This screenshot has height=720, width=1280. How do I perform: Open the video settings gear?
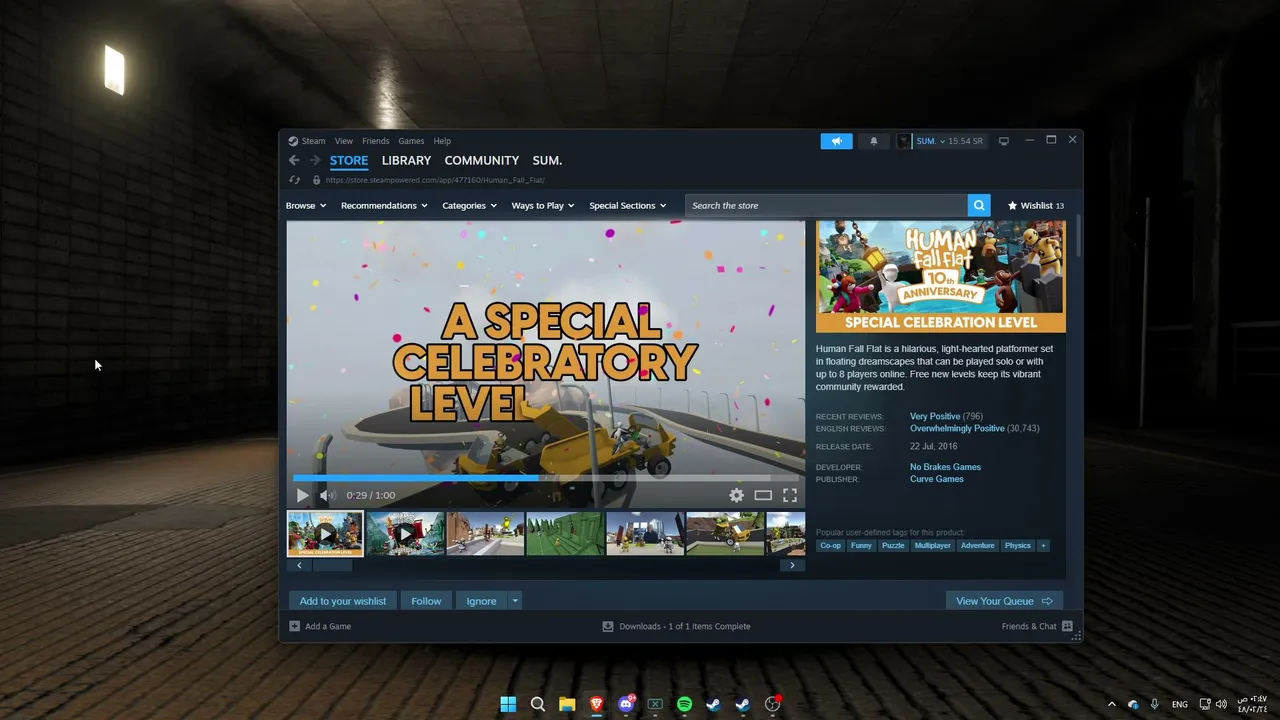point(736,495)
